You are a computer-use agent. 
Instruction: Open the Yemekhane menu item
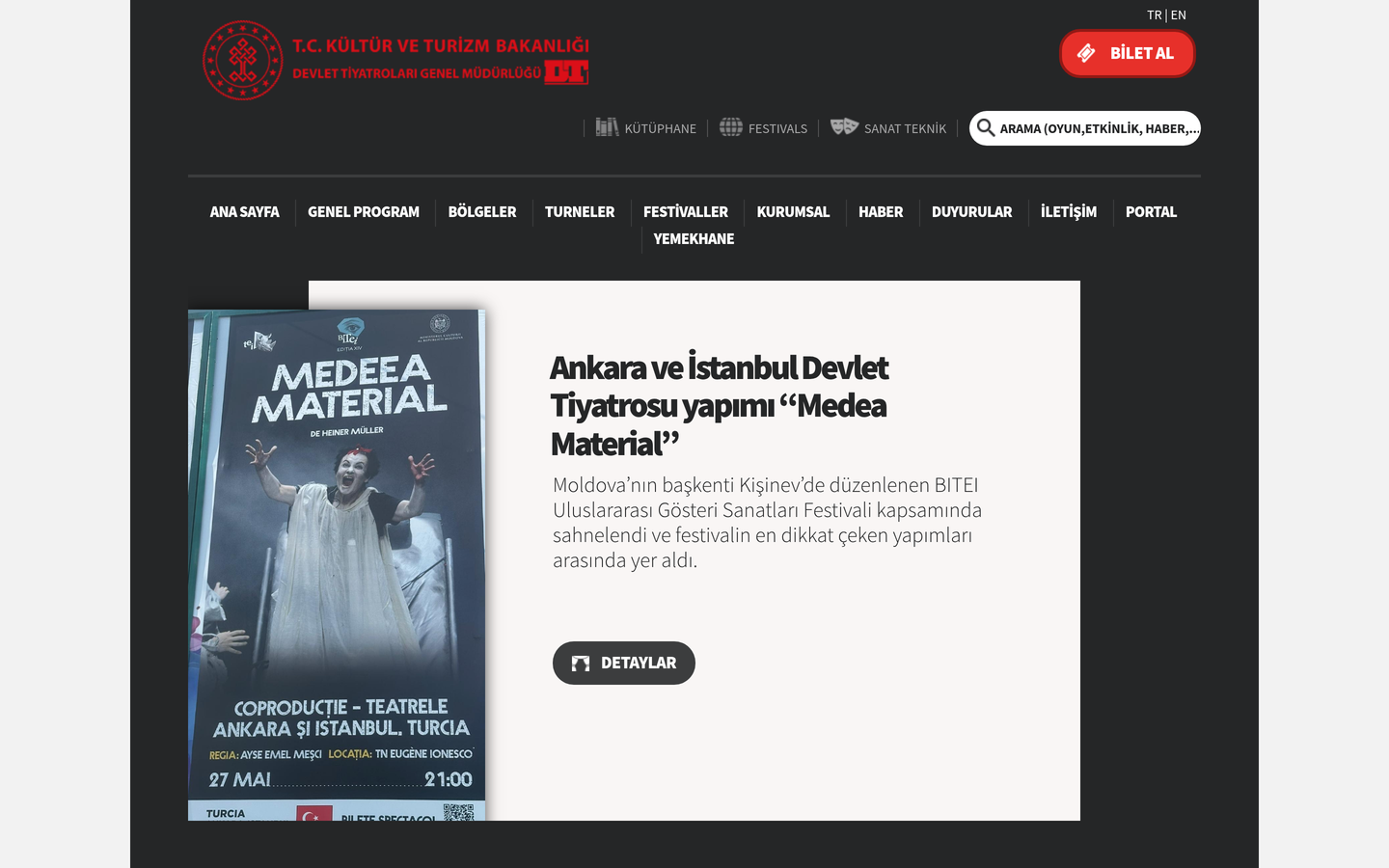click(694, 239)
